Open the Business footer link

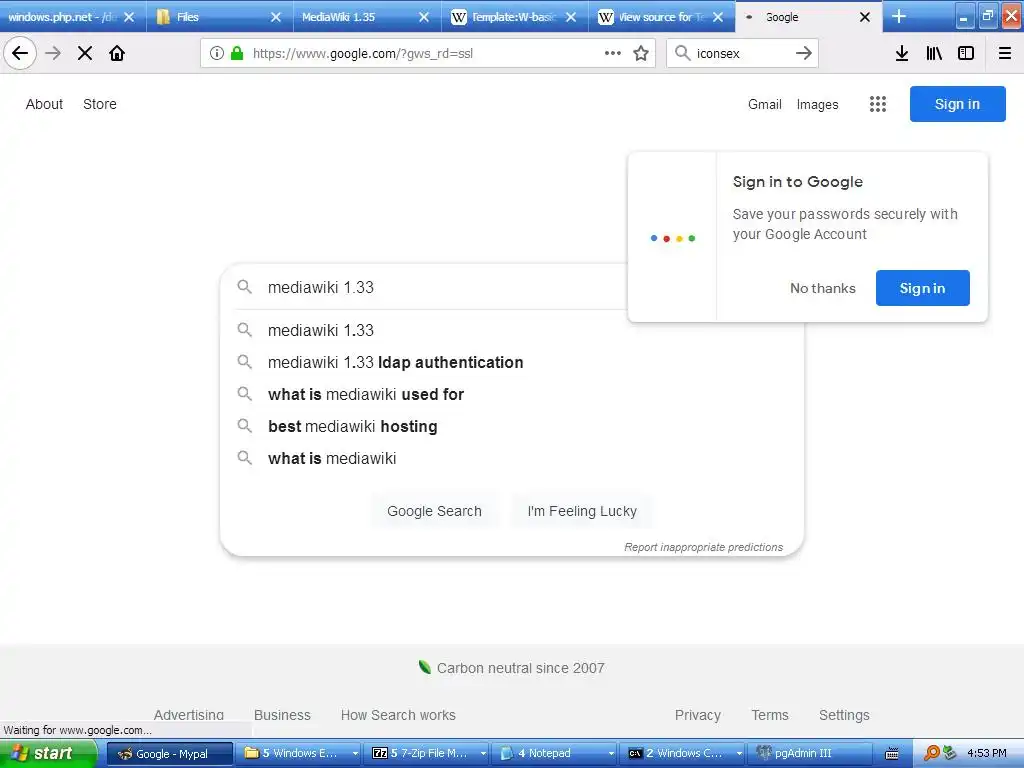(x=282, y=715)
